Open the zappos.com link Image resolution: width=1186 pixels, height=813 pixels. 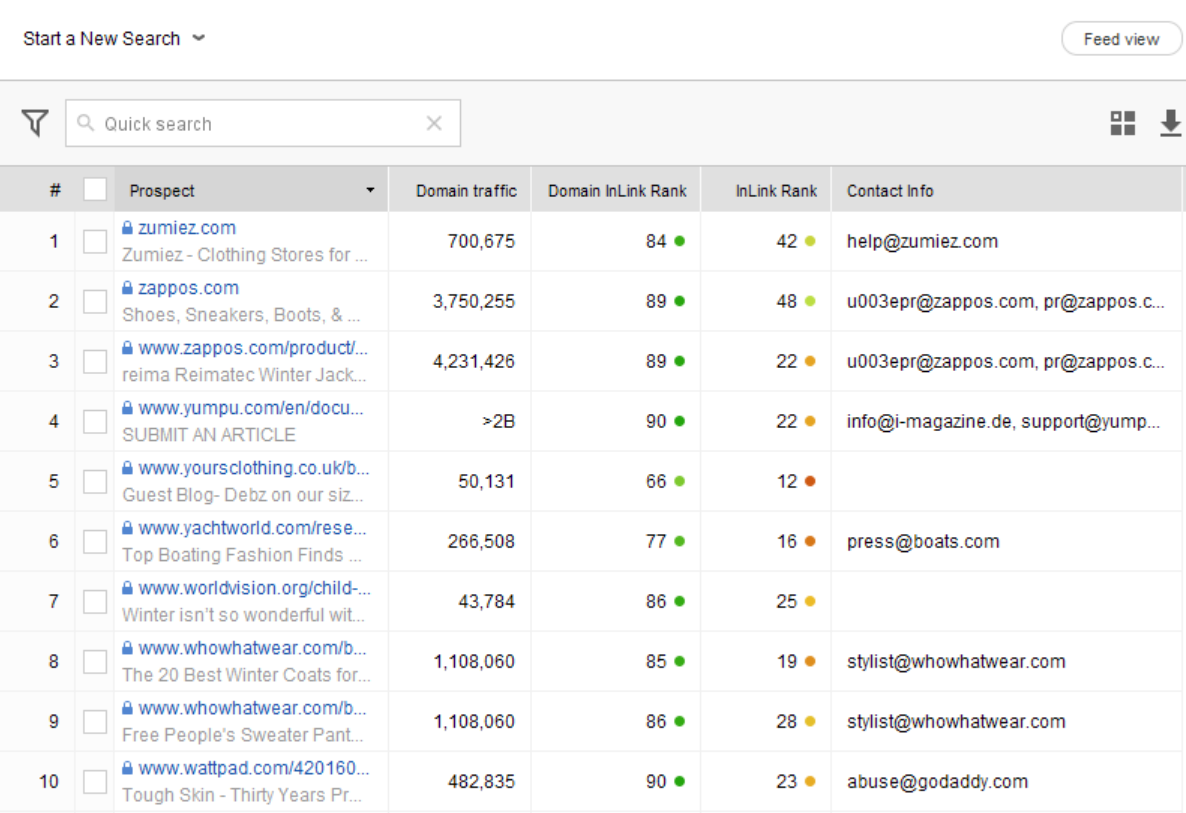tap(188, 288)
